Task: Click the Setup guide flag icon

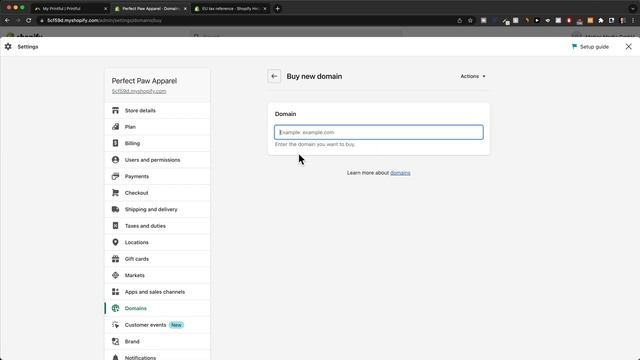Action: tap(574, 47)
